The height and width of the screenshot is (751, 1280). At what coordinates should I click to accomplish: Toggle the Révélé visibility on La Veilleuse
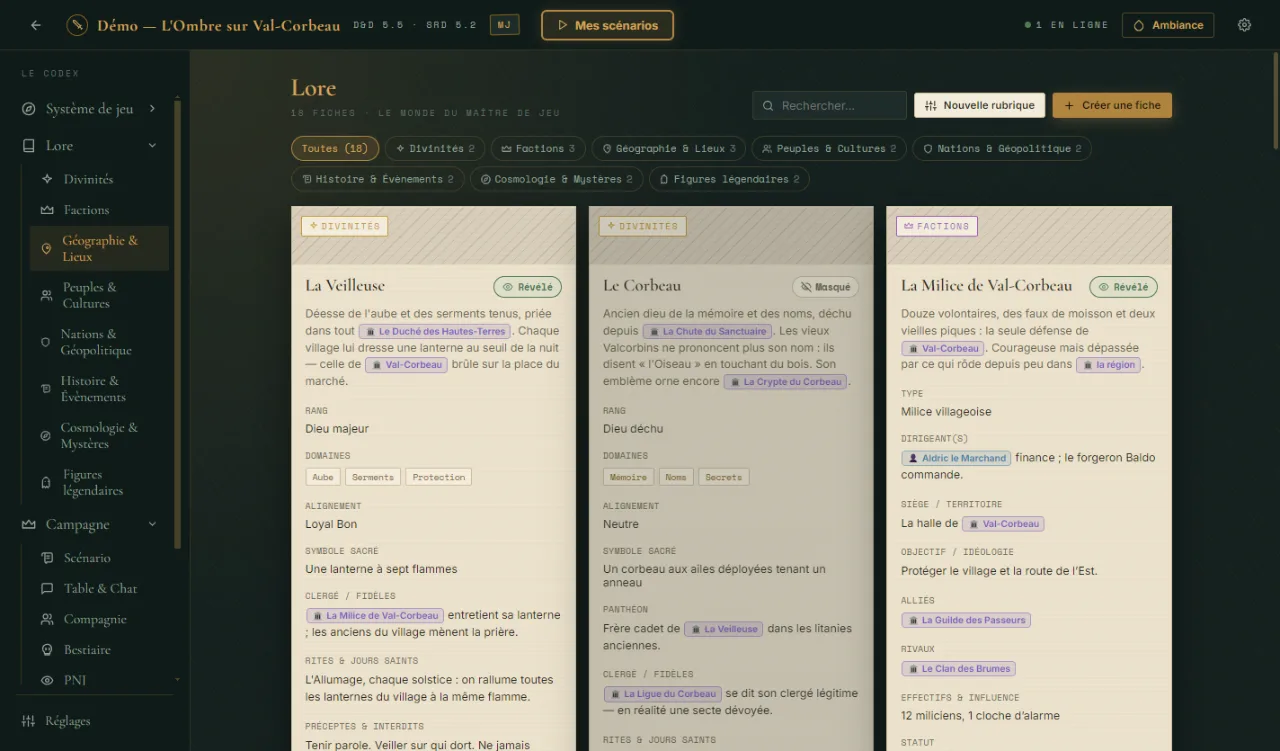point(527,287)
